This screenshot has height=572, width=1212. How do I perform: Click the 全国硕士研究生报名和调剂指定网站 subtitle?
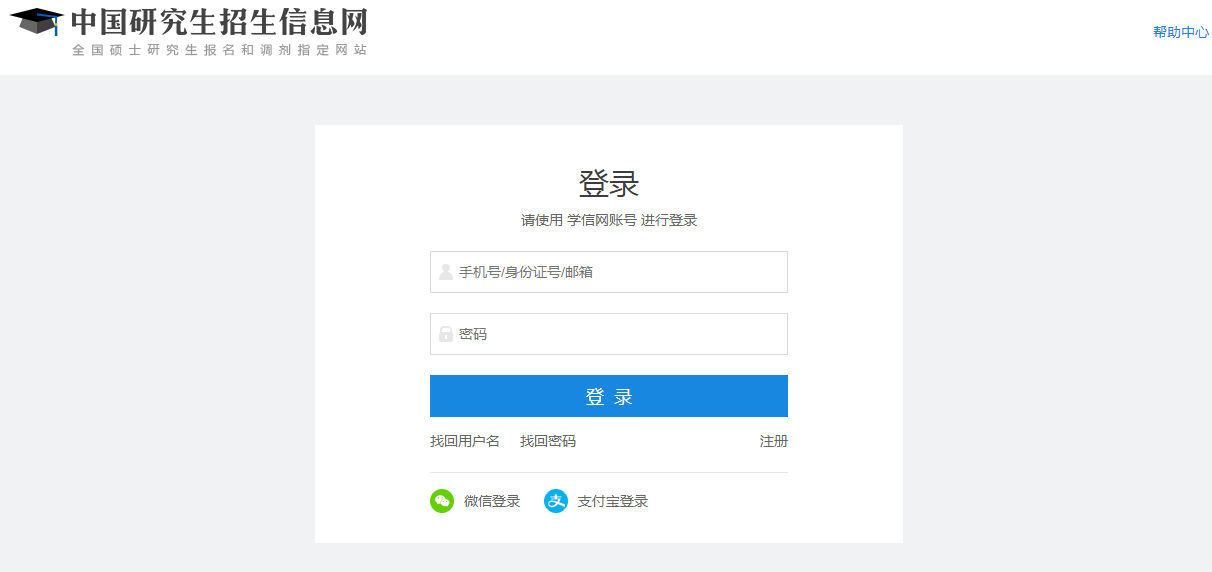tap(219, 50)
